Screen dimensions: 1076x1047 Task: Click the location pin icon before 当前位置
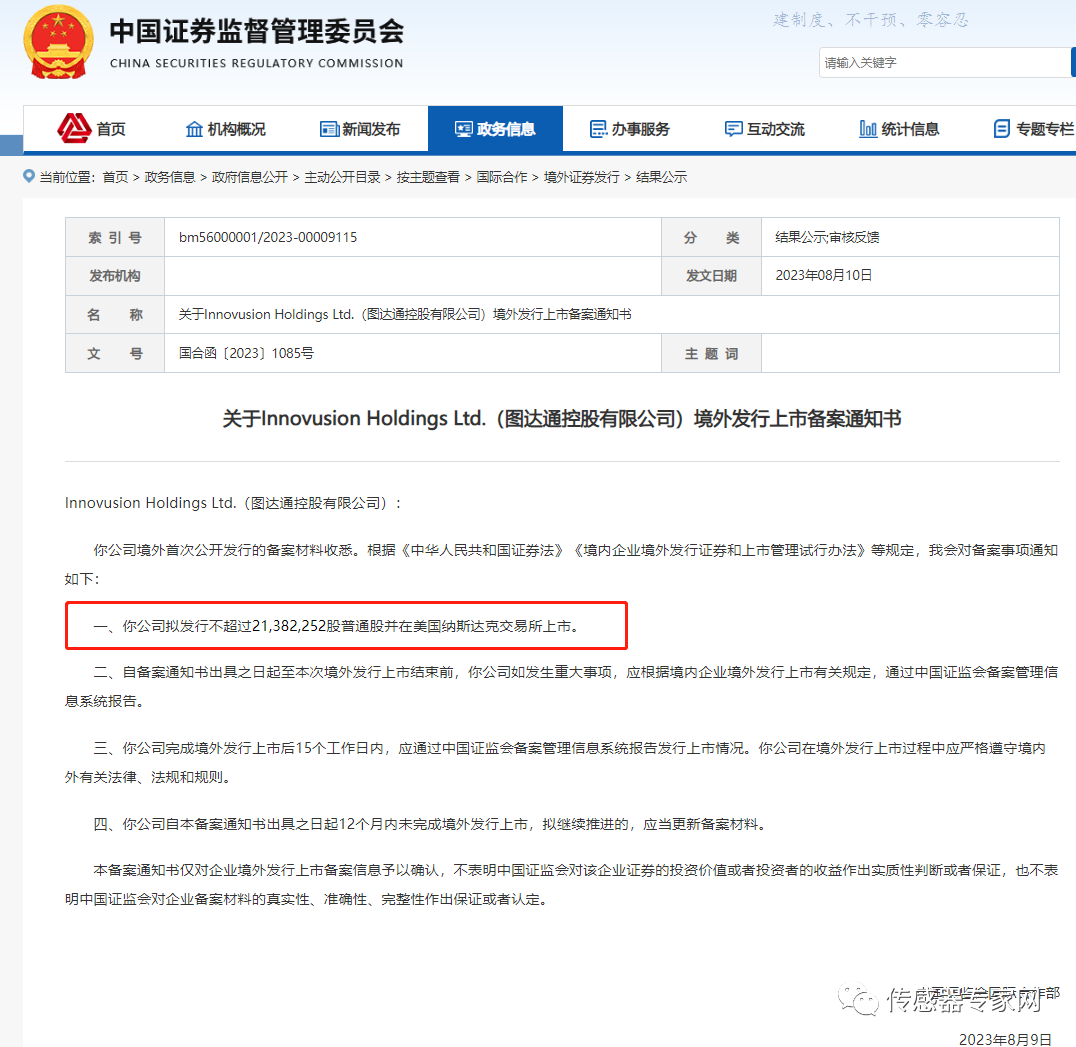pos(29,176)
